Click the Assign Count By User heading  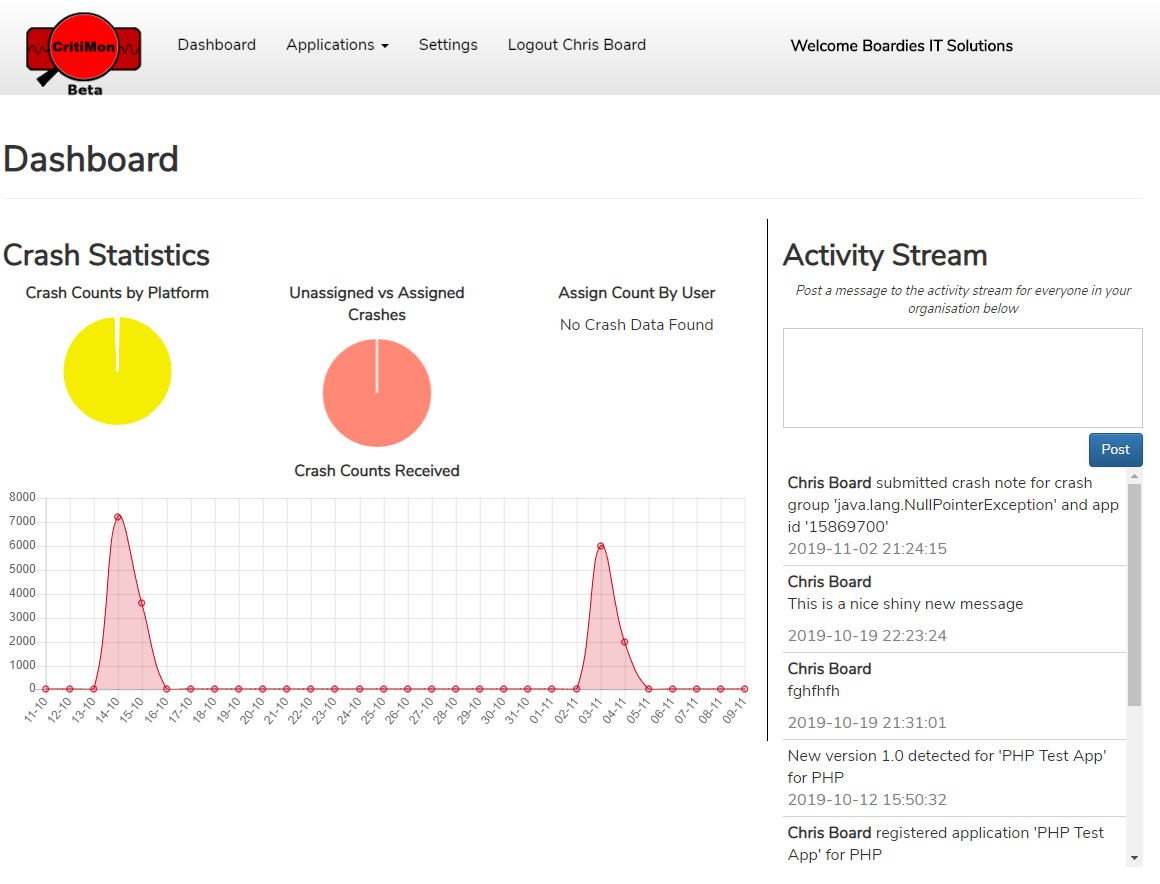pos(637,293)
